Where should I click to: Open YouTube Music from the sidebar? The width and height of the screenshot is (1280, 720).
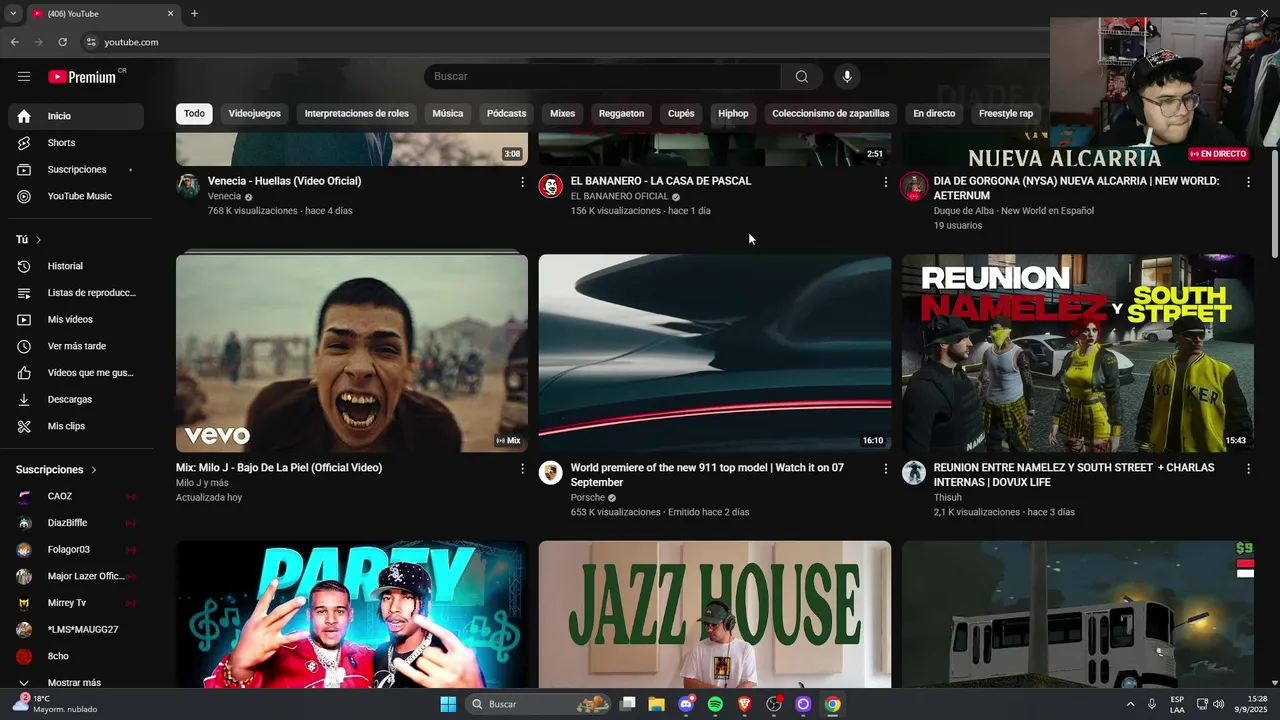pyautogui.click(x=76, y=196)
